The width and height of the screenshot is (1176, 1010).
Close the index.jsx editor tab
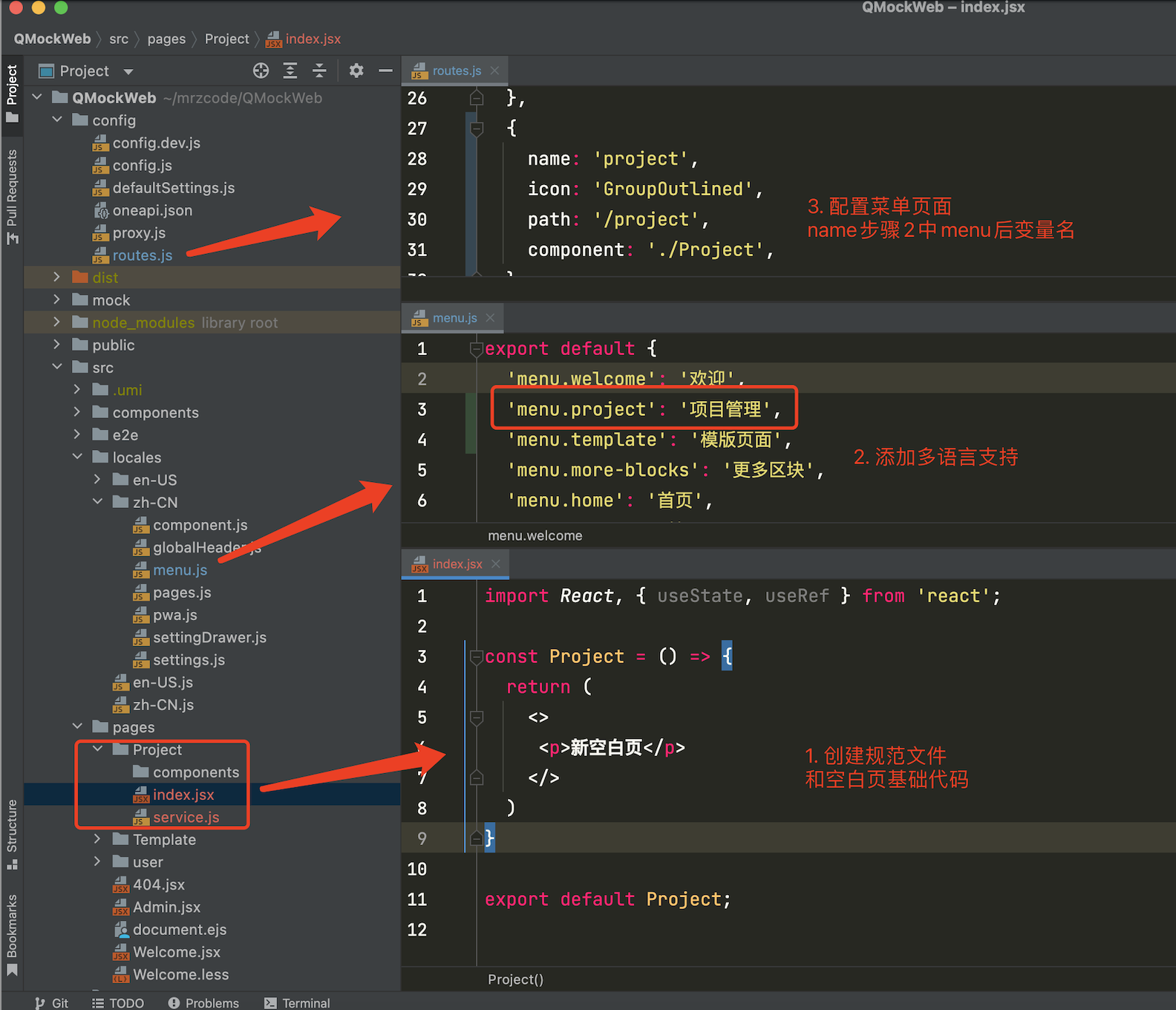[x=496, y=564]
